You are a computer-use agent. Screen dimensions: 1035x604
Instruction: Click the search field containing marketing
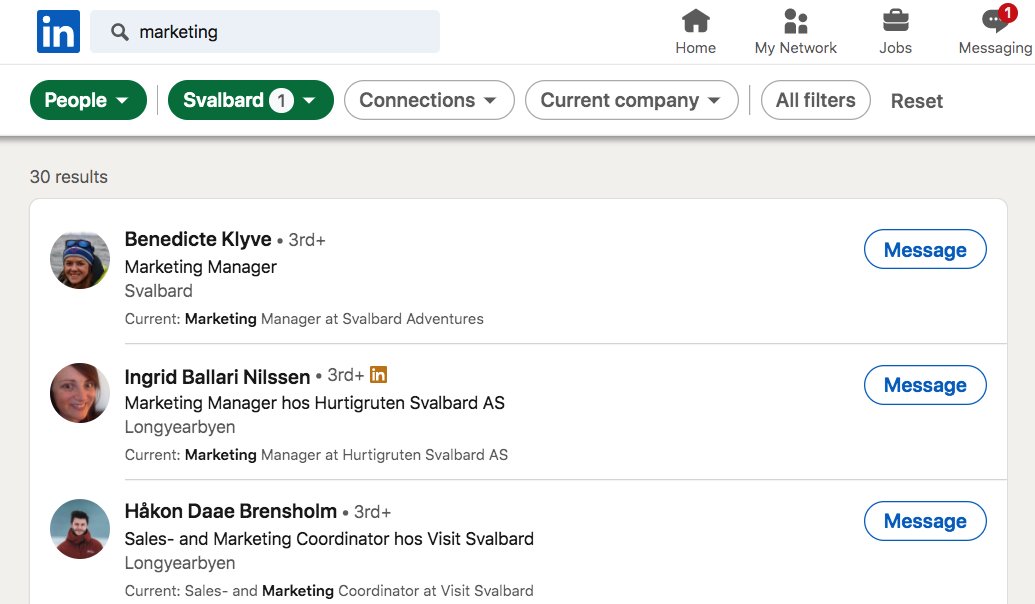280,32
